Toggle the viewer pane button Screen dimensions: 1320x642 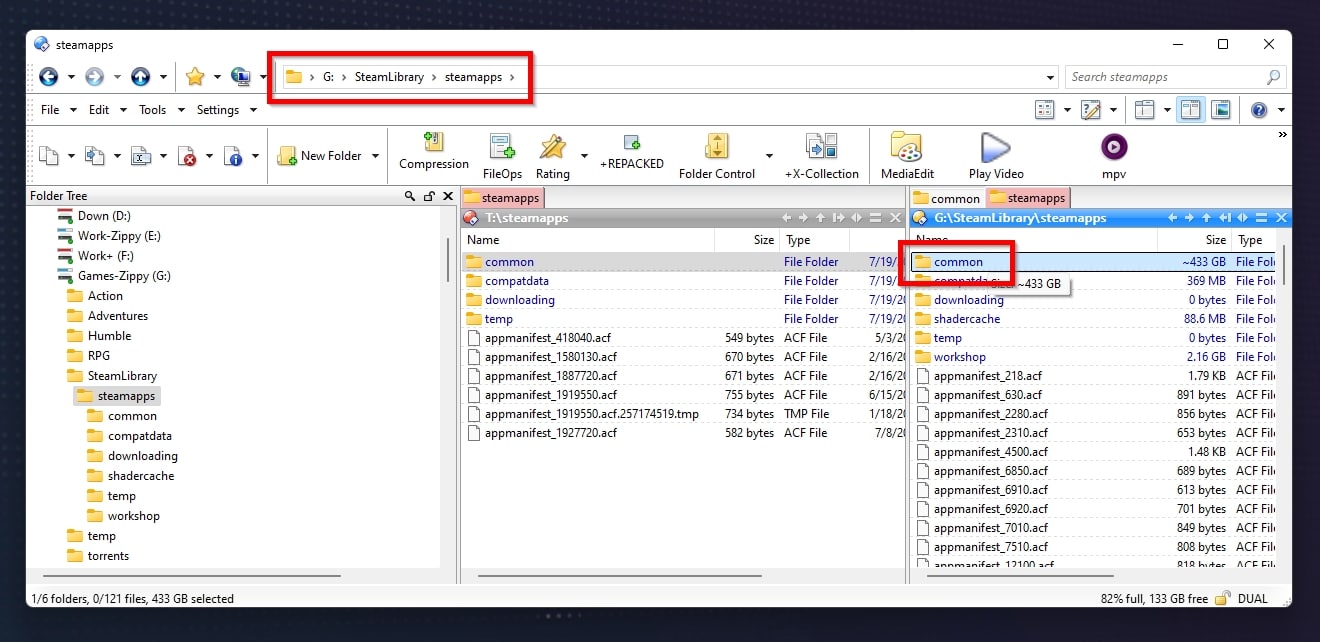tap(1220, 109)
